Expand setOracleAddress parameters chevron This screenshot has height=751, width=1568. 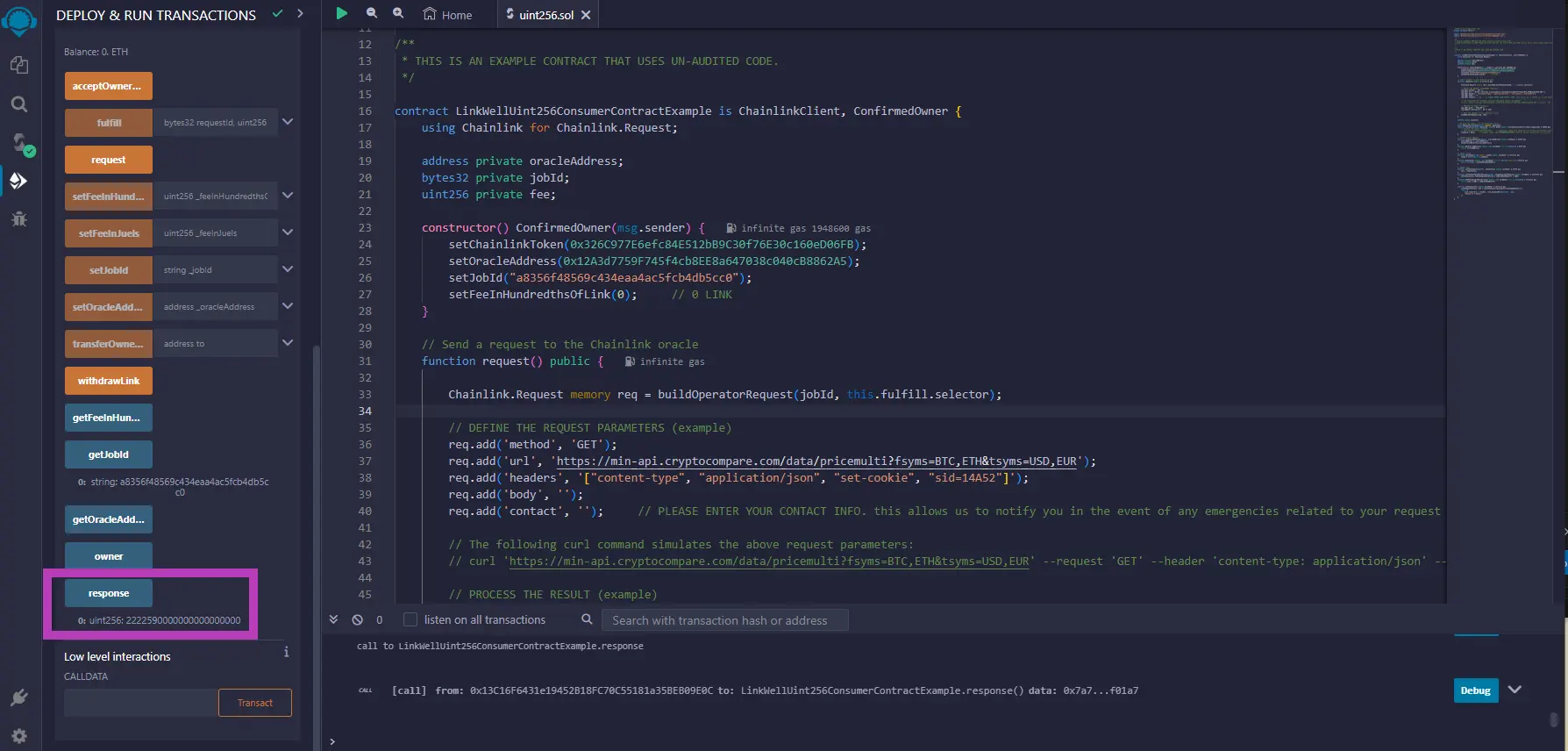point(288,306)
